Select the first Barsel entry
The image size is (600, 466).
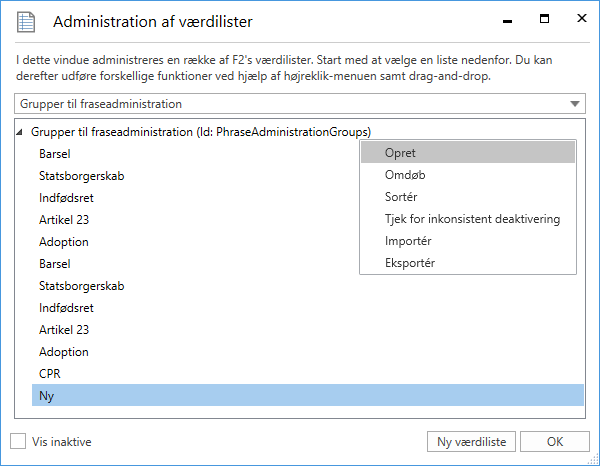tap(55, 154)
